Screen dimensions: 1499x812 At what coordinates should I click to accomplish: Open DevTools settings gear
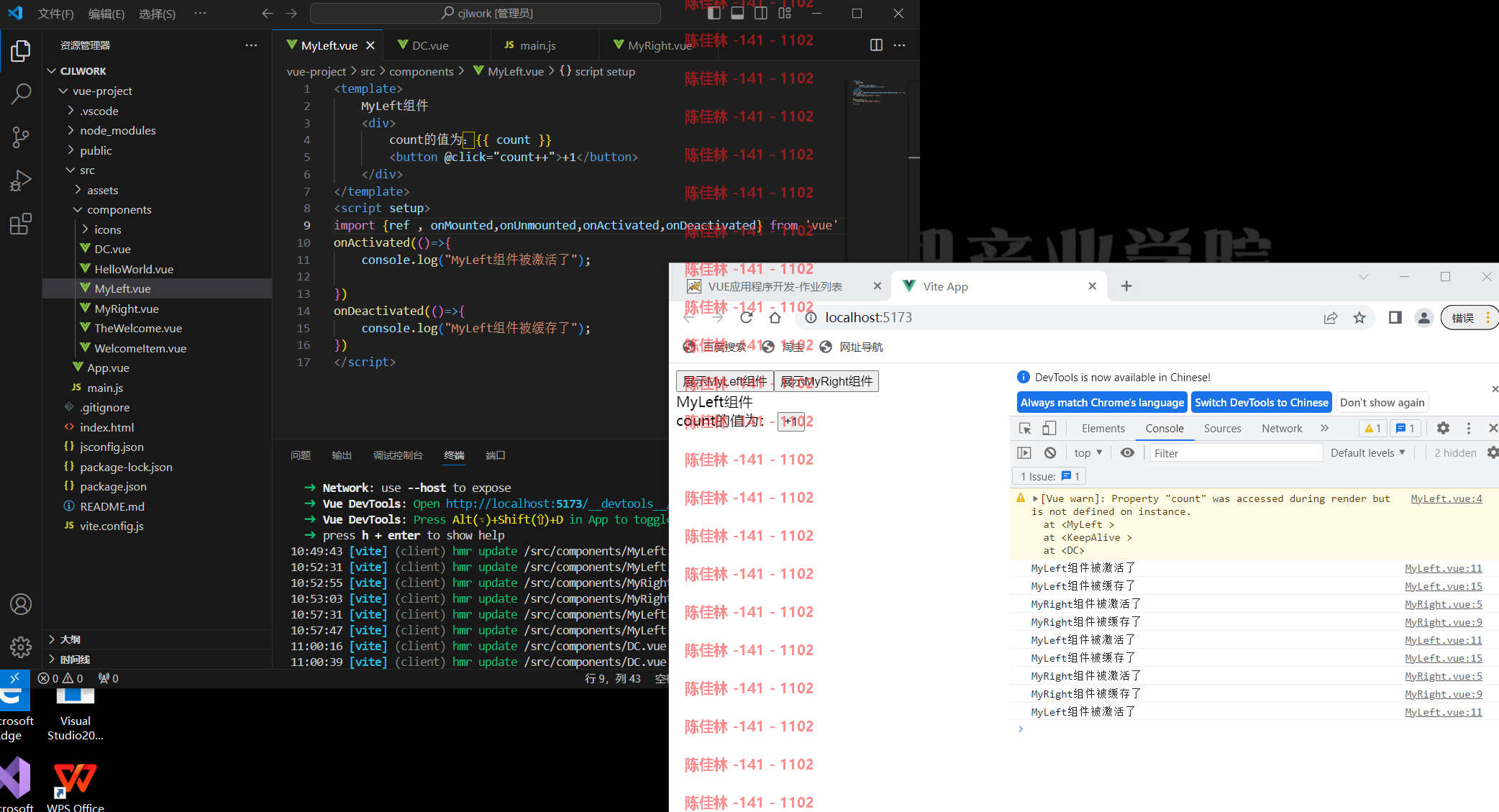(1442, 429)
